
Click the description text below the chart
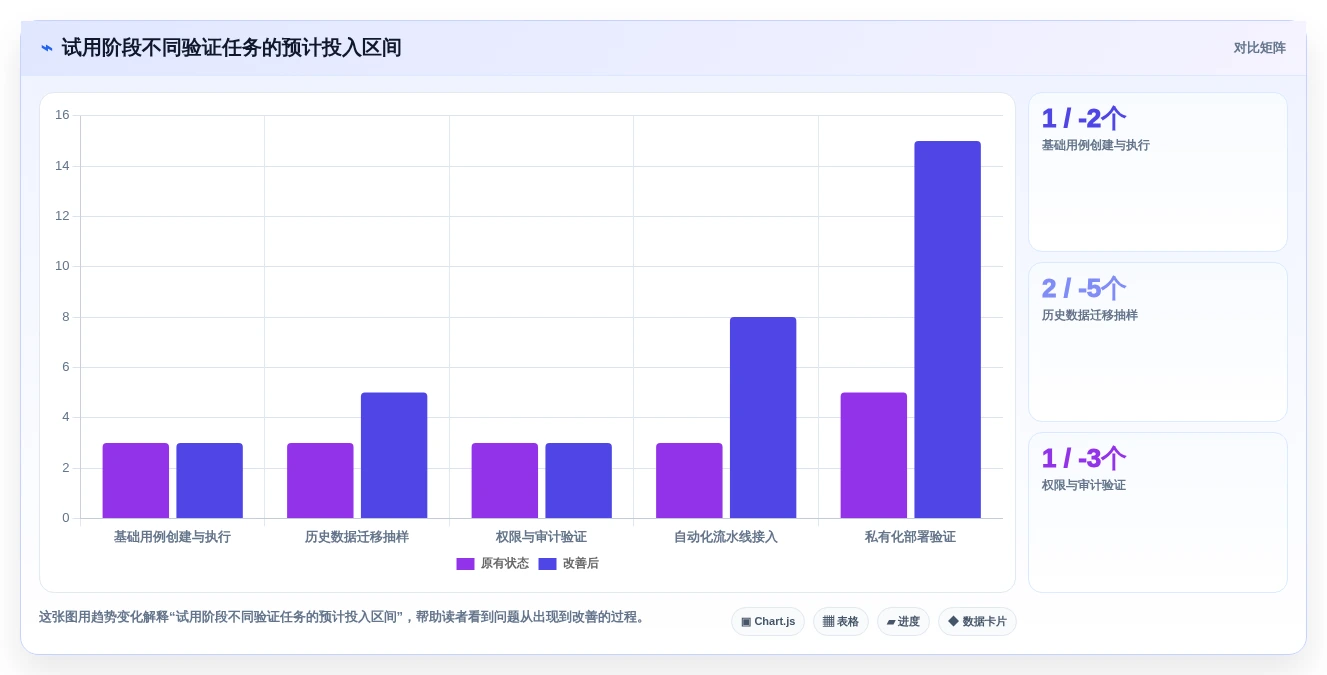(344, 617)
